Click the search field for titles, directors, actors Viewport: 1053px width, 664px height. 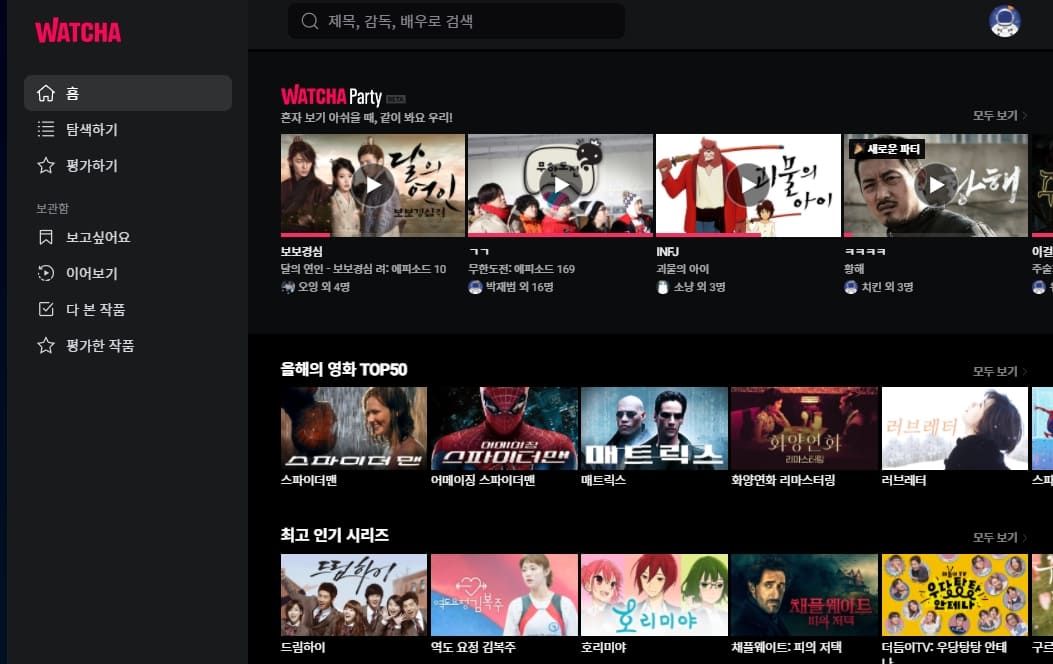point(457,21)
